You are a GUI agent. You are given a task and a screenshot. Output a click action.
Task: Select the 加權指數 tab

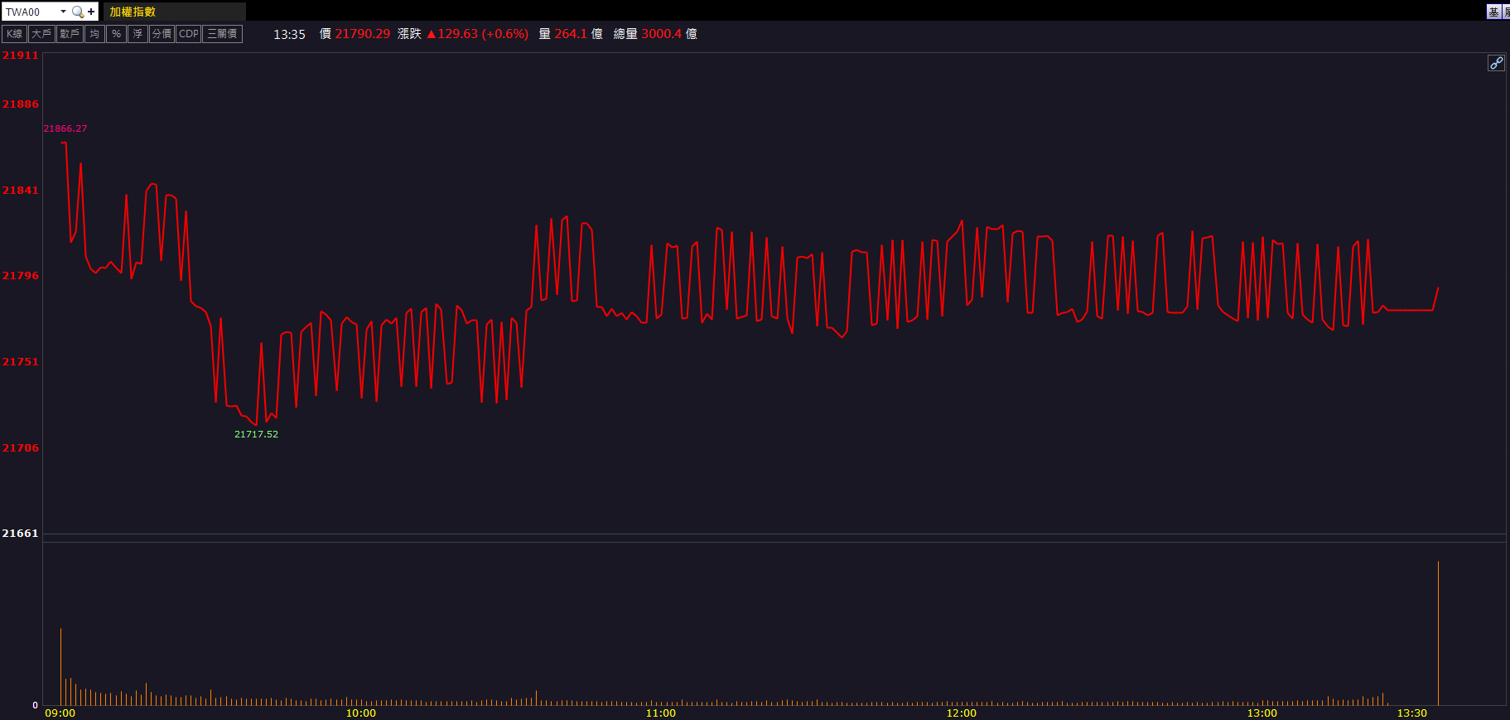pos(175,12)
